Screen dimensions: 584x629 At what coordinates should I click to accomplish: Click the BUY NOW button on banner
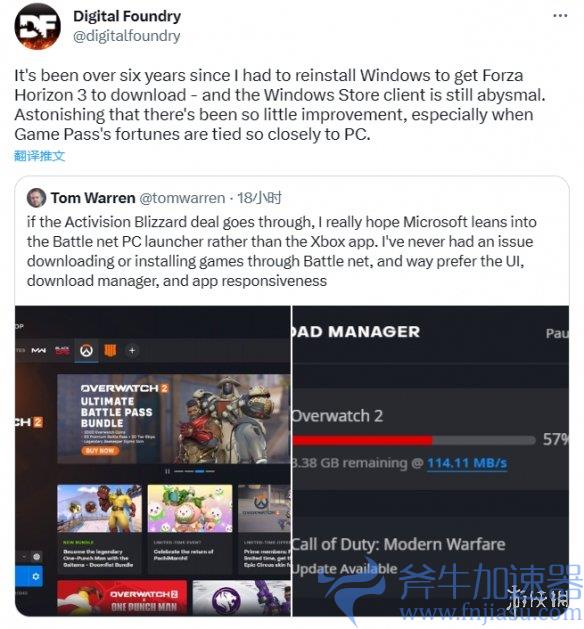[100, 450]
